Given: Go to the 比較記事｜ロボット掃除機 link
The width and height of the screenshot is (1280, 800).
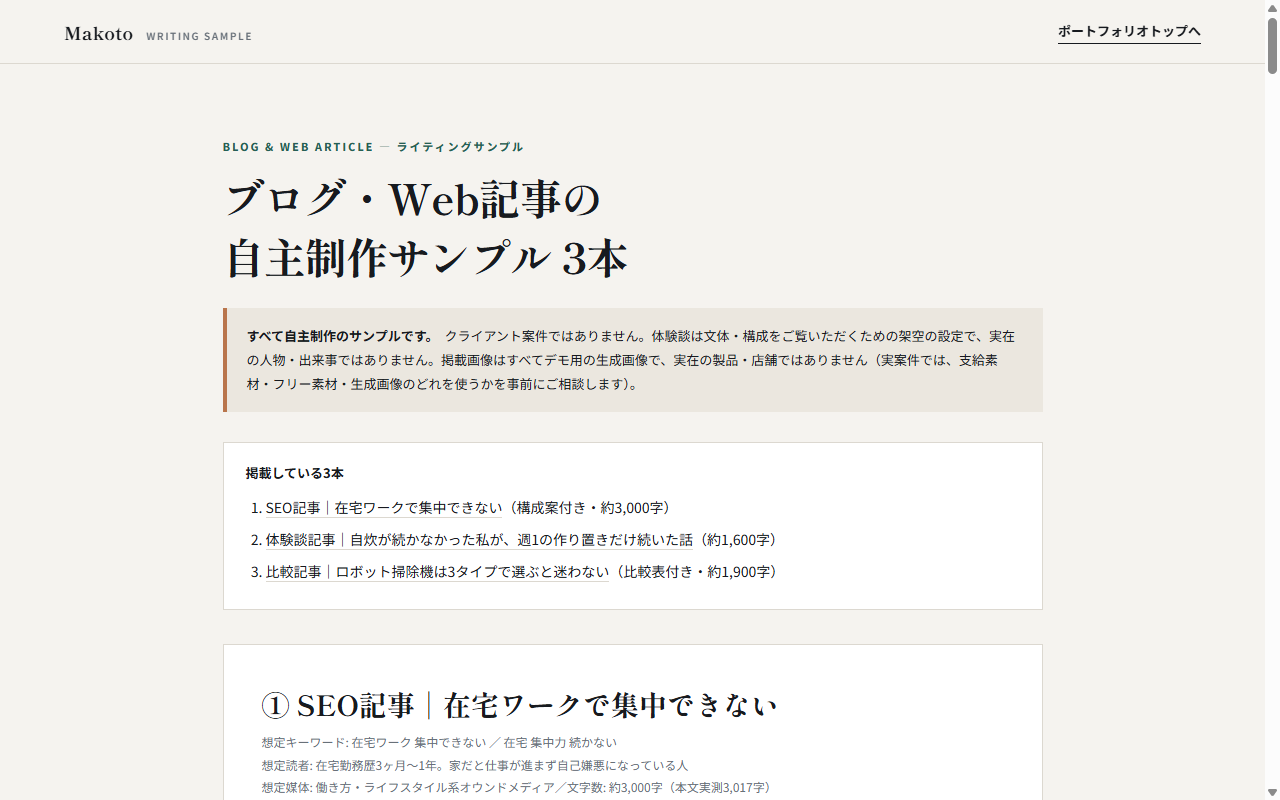Looking at the screenshot, I should (x=437, y=572).
